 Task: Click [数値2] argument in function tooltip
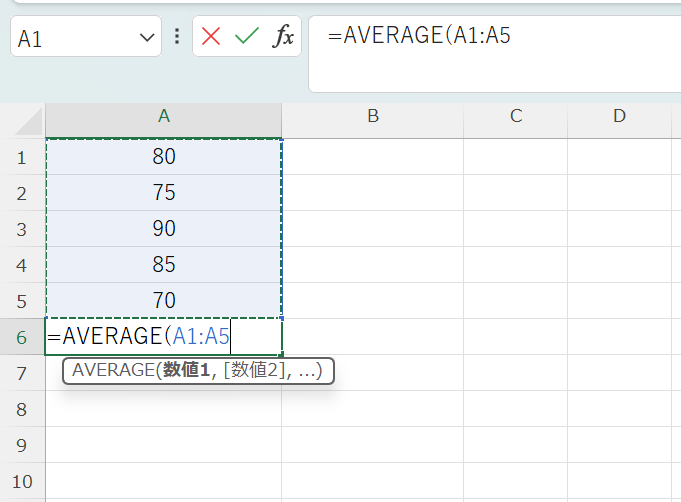(x=256, y=372)
